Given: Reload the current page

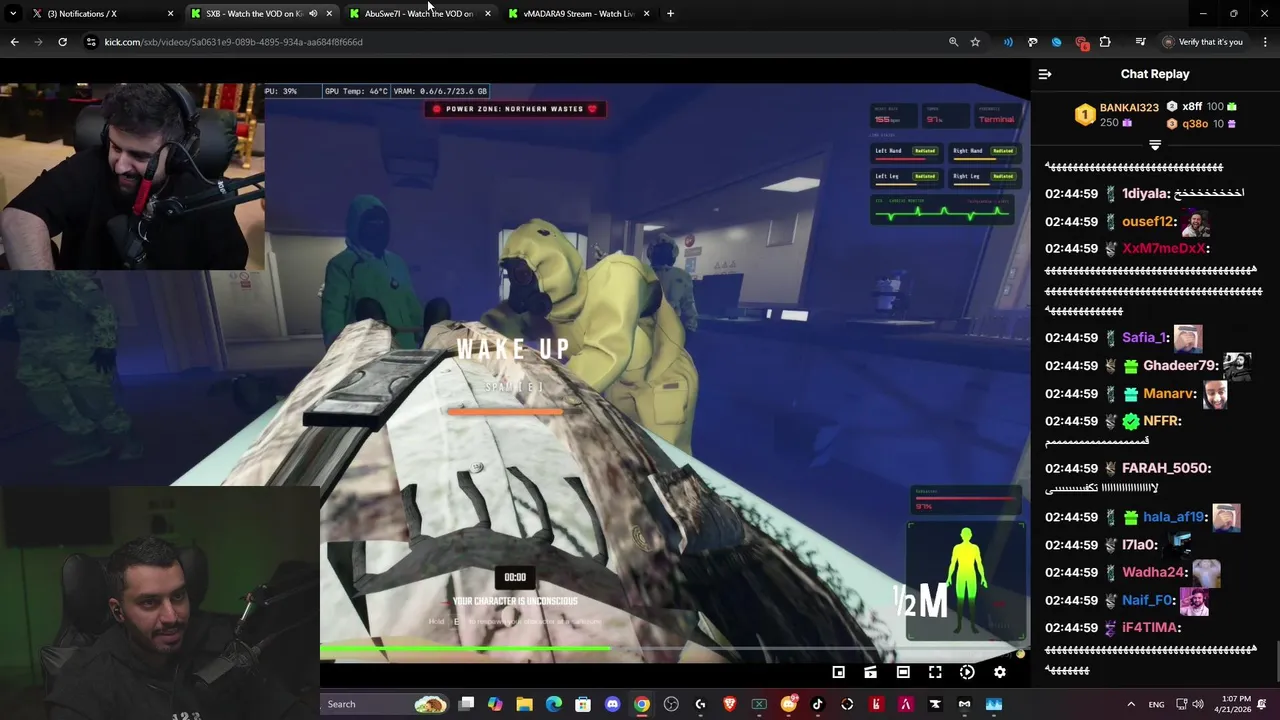Looking at the screenshot, I should pos(62,42).
